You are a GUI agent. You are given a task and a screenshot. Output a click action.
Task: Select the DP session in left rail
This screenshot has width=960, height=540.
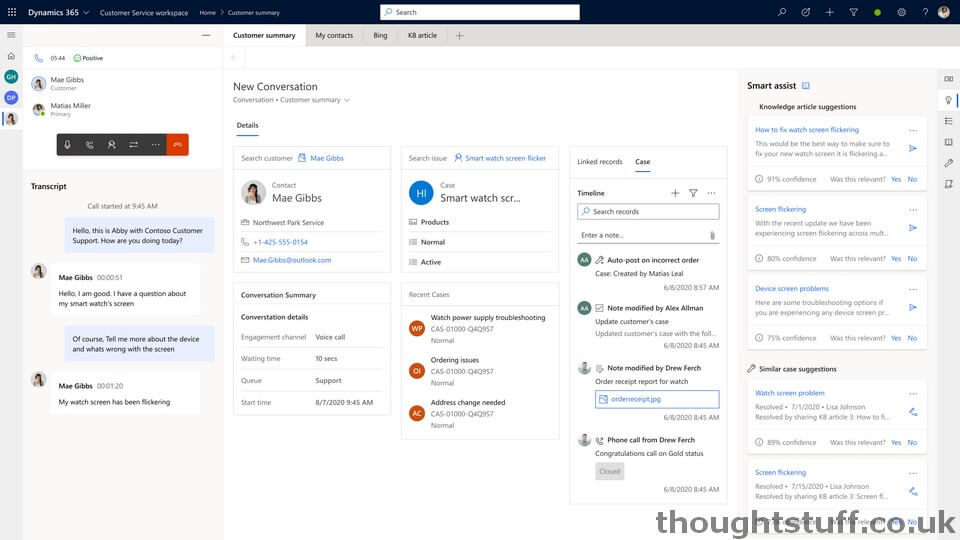point(11,97)
